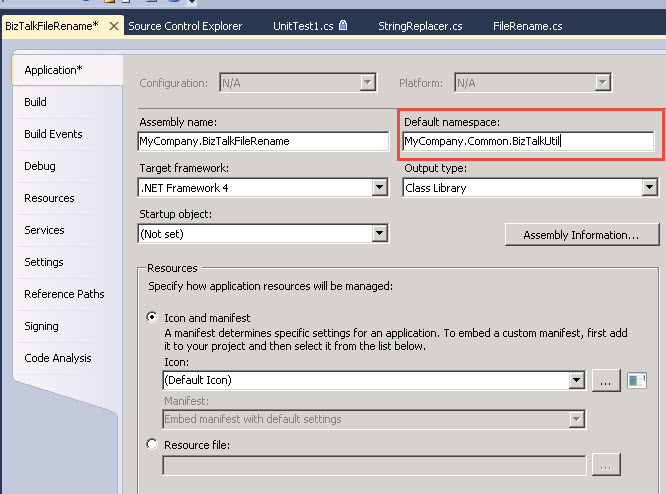Switch to FileRename.cs tab

[x=528, y=26]
